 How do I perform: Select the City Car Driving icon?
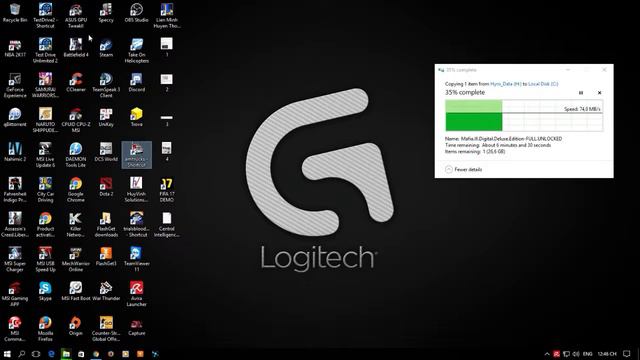coord(45,190)
